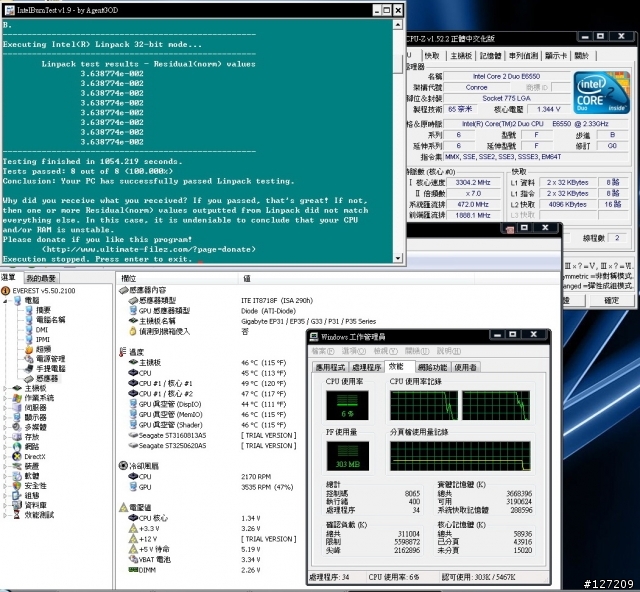This screenshot has width=640, height=592.
Task: Select 感應器 sensor node in EVEREST
Action: pyautogui.click(x=47, y=378)
